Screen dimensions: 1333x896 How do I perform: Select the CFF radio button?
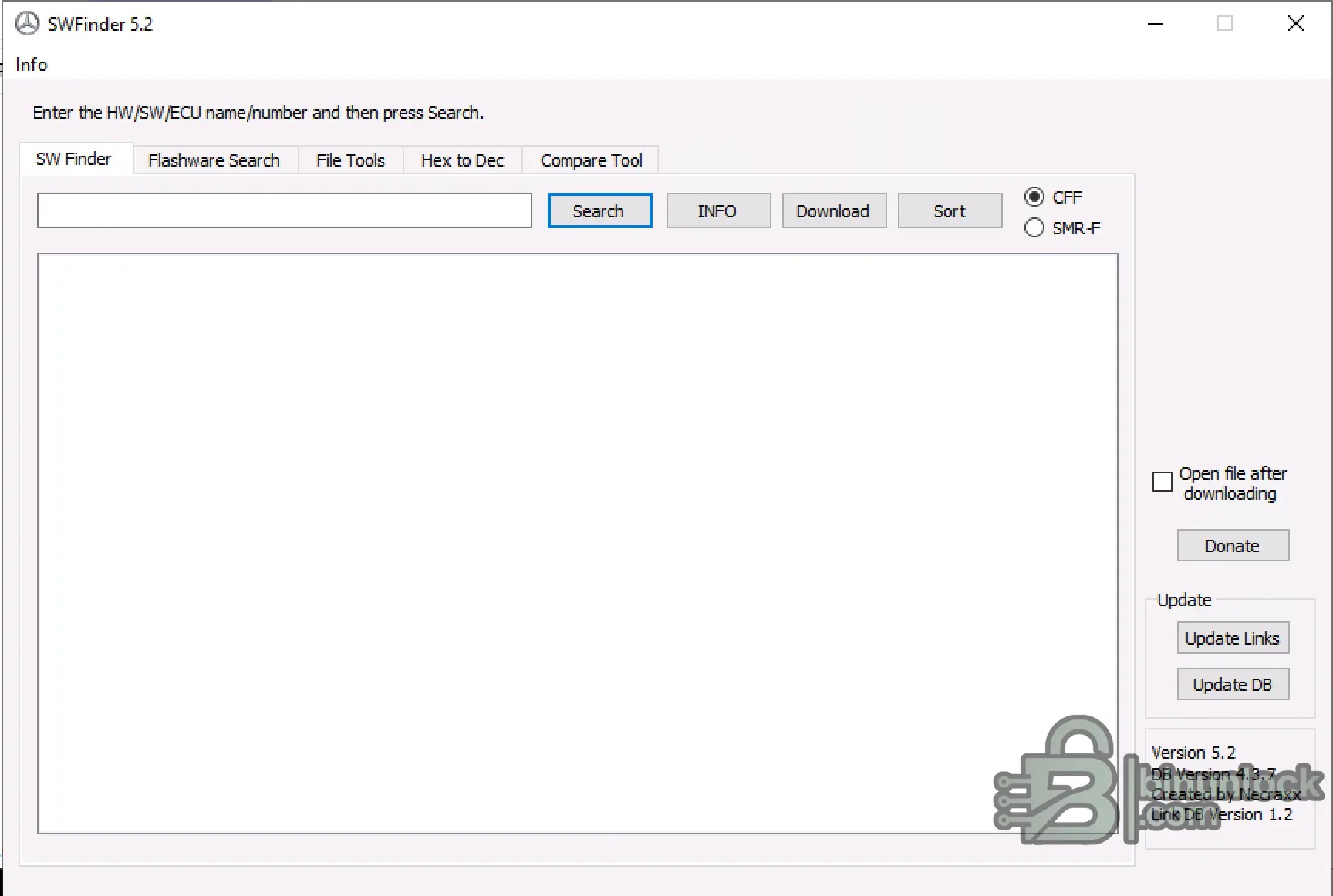[1034, 197]
